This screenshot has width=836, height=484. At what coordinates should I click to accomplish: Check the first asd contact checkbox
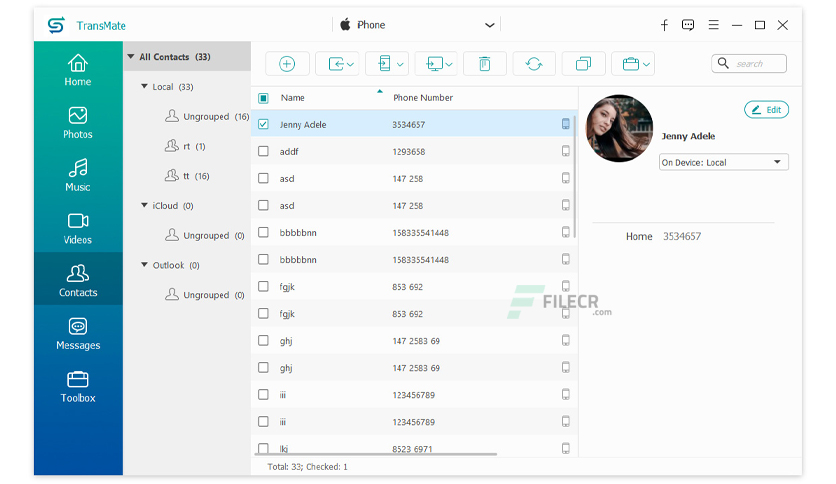(x=263, y=178)
